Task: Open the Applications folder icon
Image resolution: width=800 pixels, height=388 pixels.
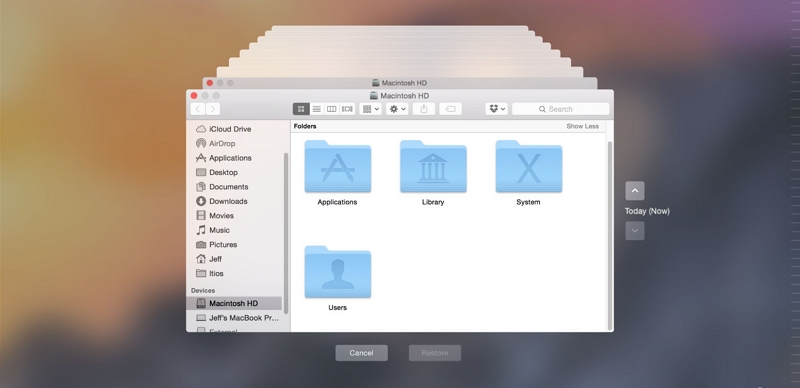Action: pyautogui.click(x=338, y=166)
